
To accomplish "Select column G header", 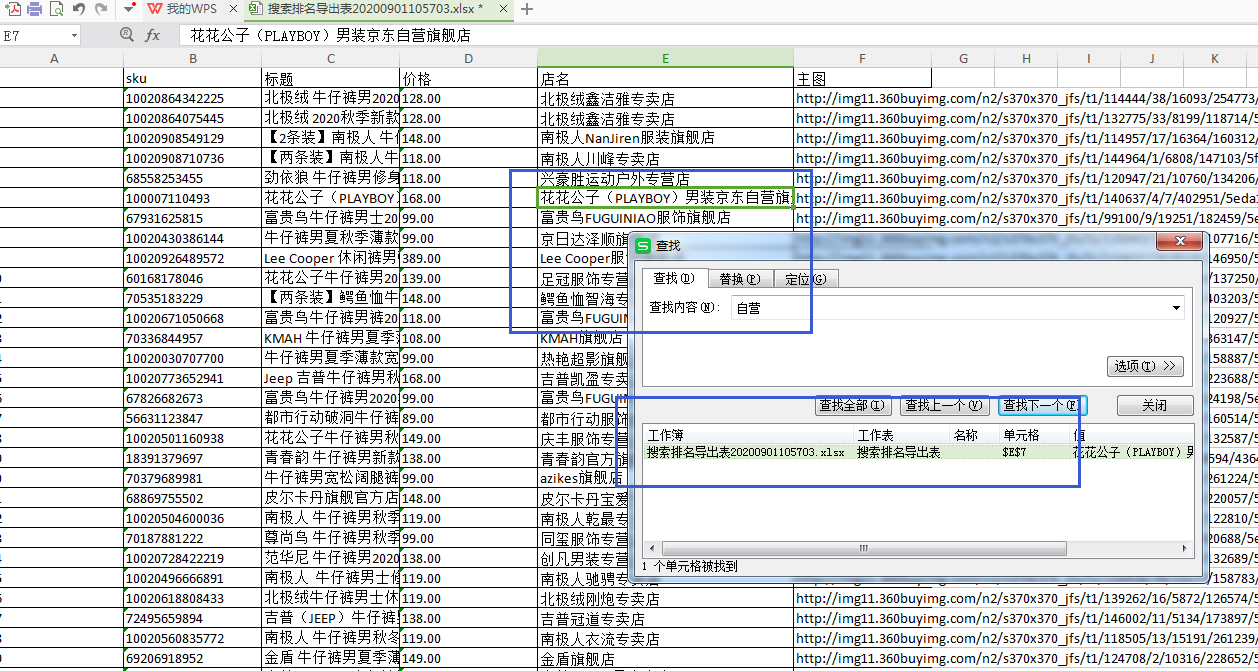I will pos(963,59).
